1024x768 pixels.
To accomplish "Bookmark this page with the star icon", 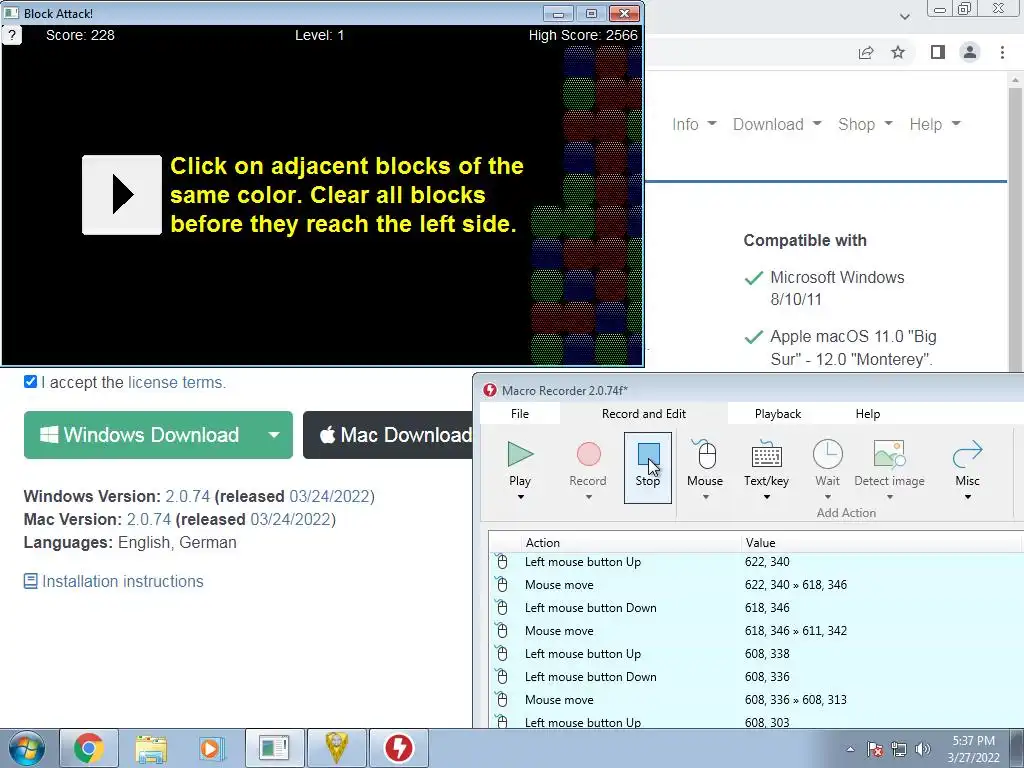I will click(899, 52).
